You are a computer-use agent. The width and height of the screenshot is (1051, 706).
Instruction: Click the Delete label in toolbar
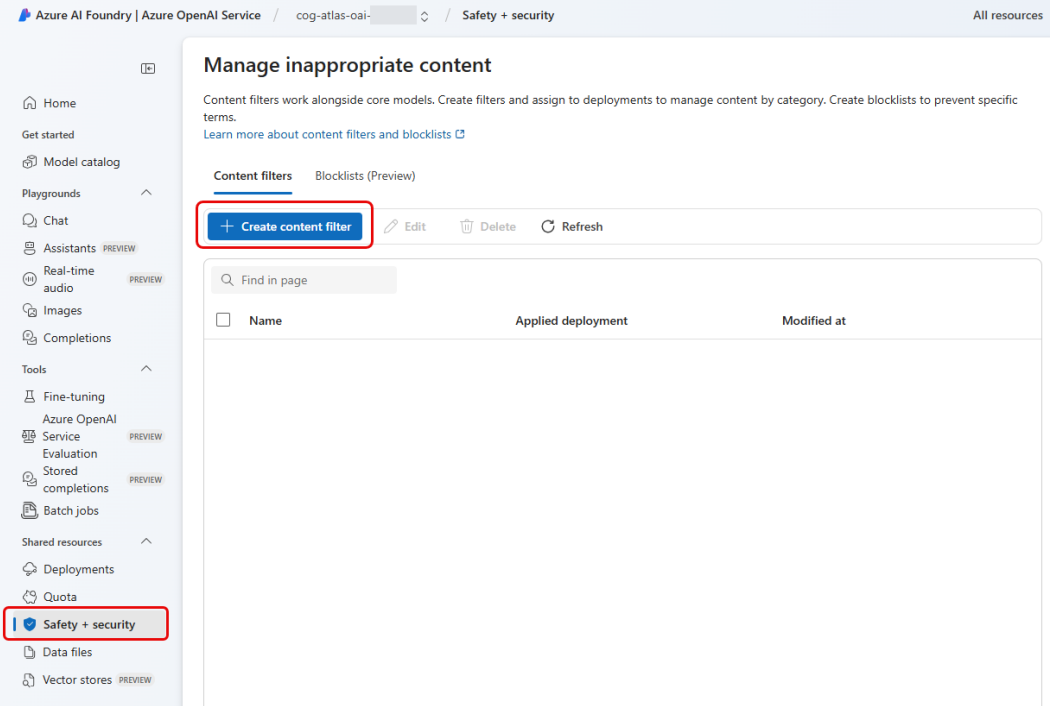point(498,227)
